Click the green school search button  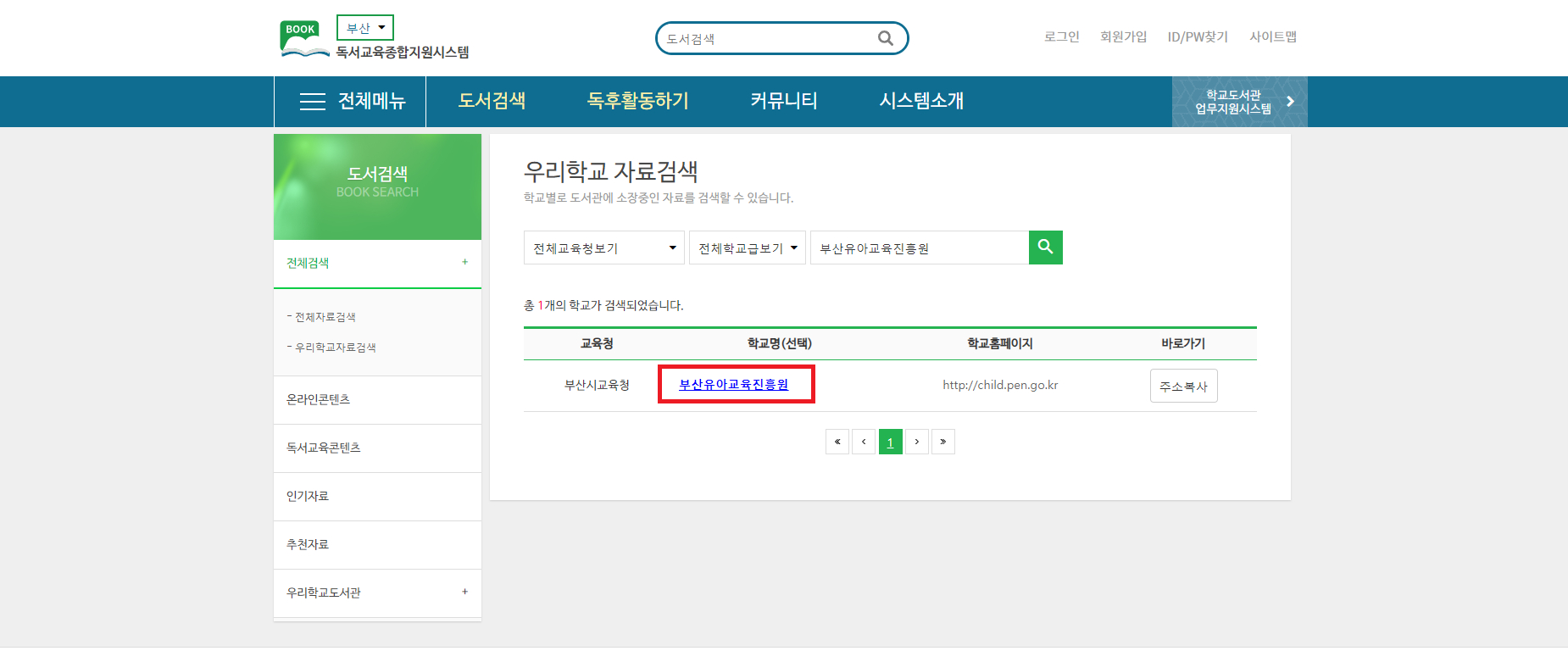click(1046, 248)
